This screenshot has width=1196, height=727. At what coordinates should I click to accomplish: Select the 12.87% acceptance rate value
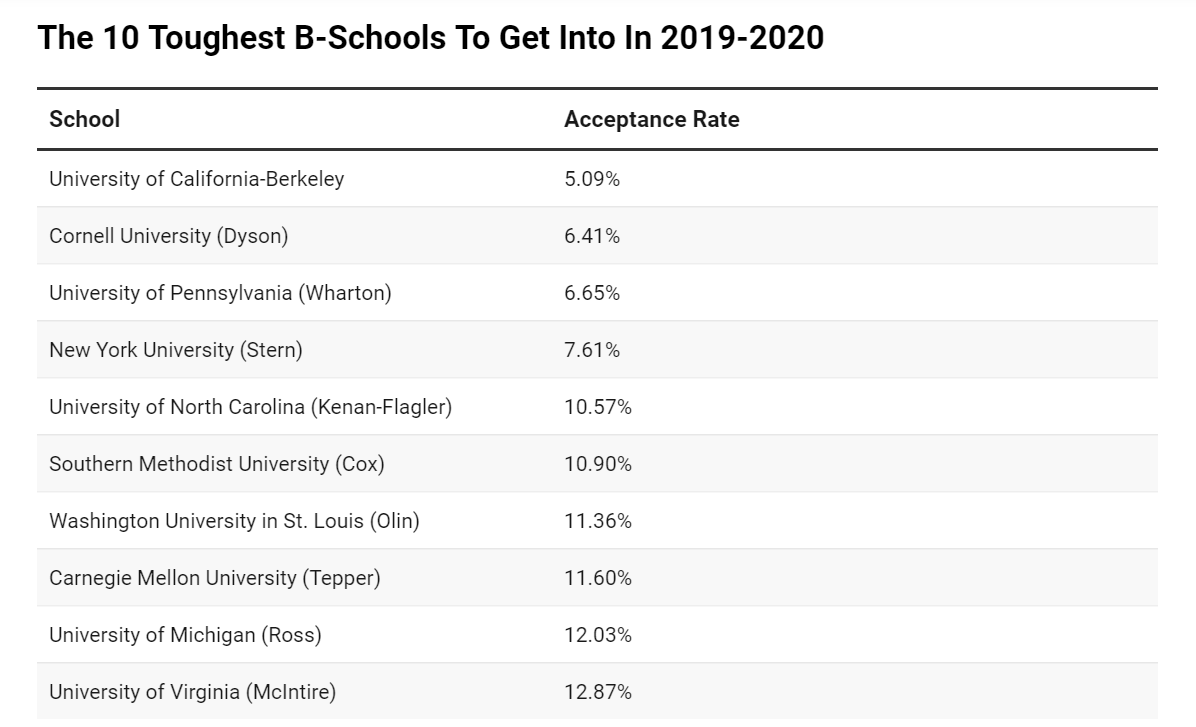click(x=597, y=692)
